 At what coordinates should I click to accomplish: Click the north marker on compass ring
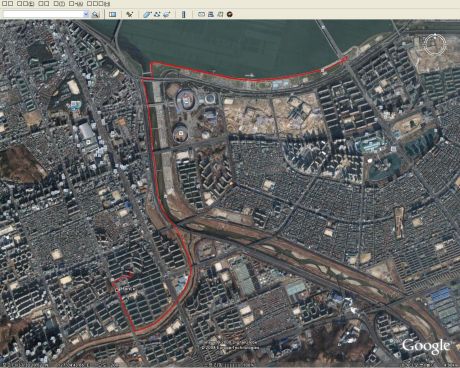[435, 35]
